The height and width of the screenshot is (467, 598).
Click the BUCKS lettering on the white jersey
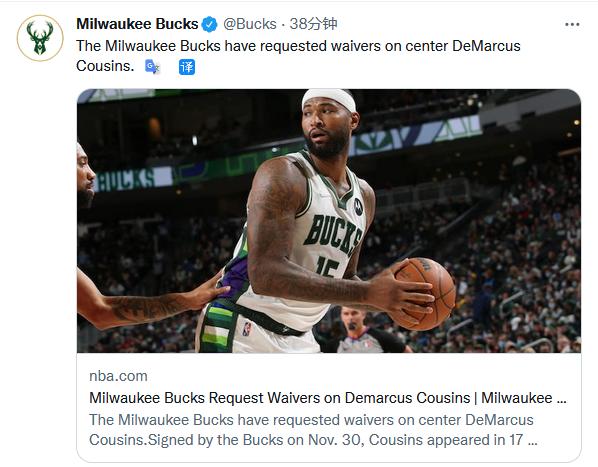point(333,234)
